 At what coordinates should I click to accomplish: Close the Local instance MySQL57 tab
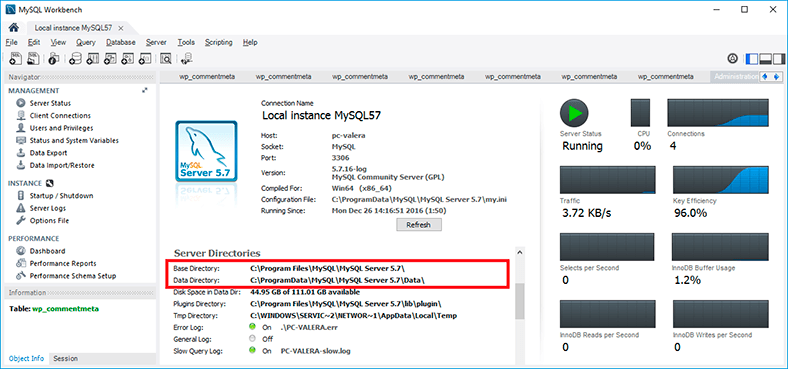point(121,28)
